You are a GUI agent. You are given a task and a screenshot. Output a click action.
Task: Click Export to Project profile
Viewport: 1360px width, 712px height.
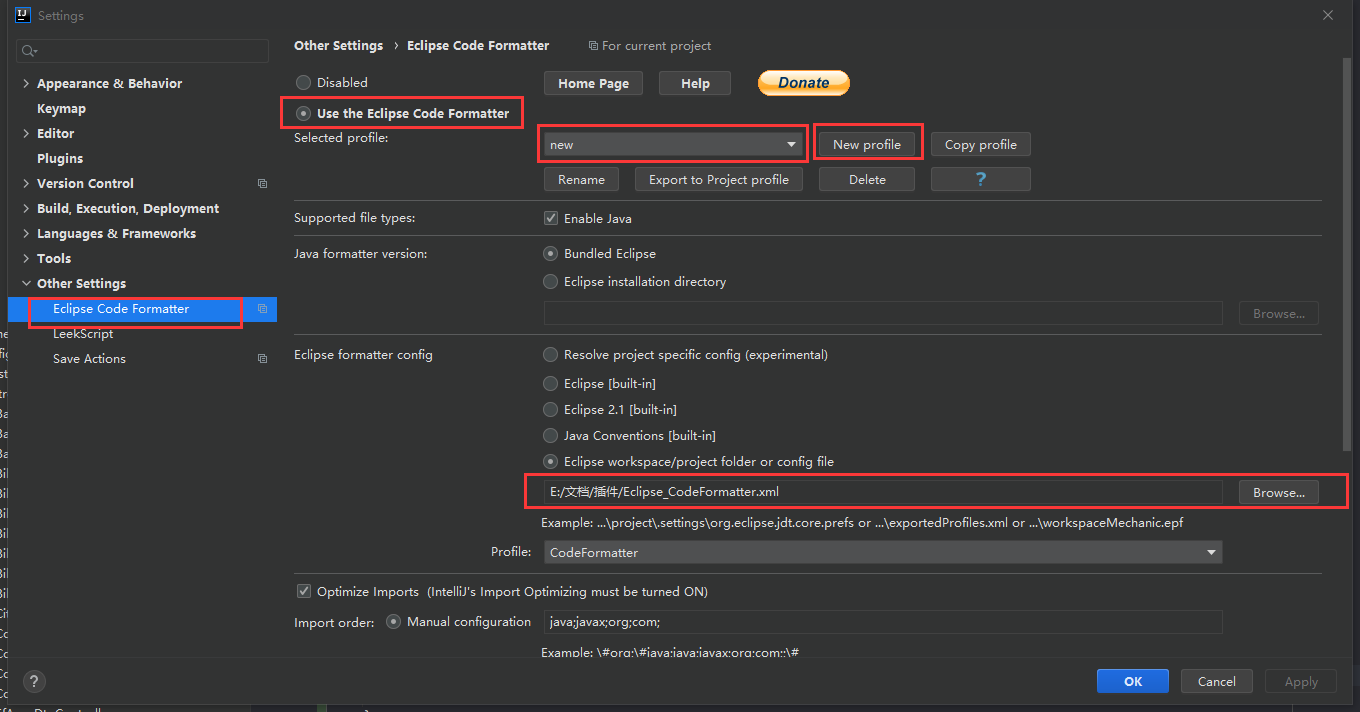719,179
